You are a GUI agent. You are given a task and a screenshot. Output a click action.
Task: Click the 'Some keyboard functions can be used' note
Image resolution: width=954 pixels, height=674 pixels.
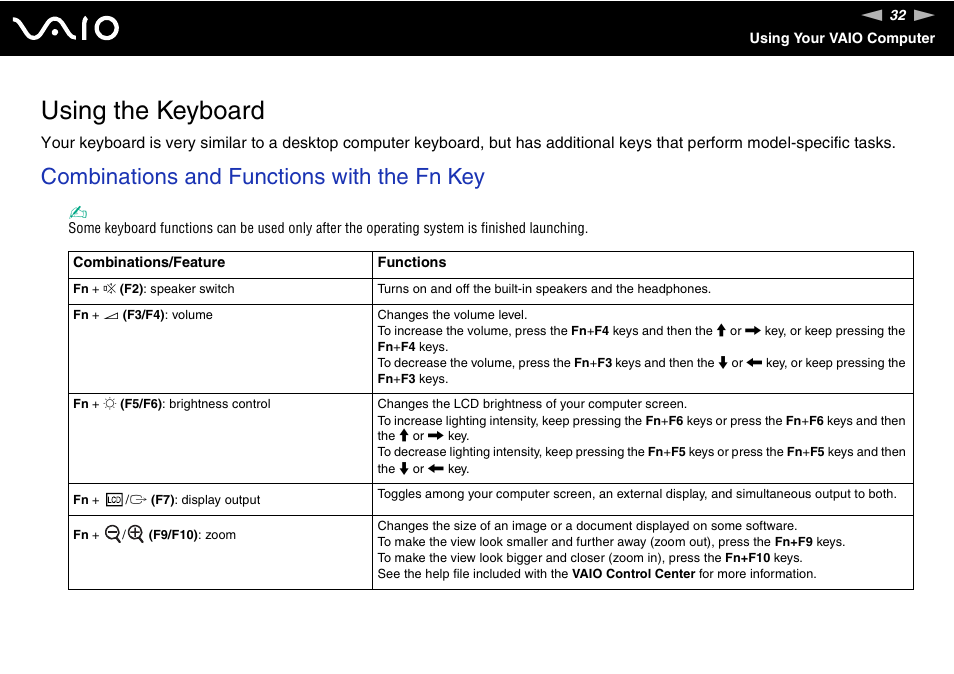[x=328, y=228]
